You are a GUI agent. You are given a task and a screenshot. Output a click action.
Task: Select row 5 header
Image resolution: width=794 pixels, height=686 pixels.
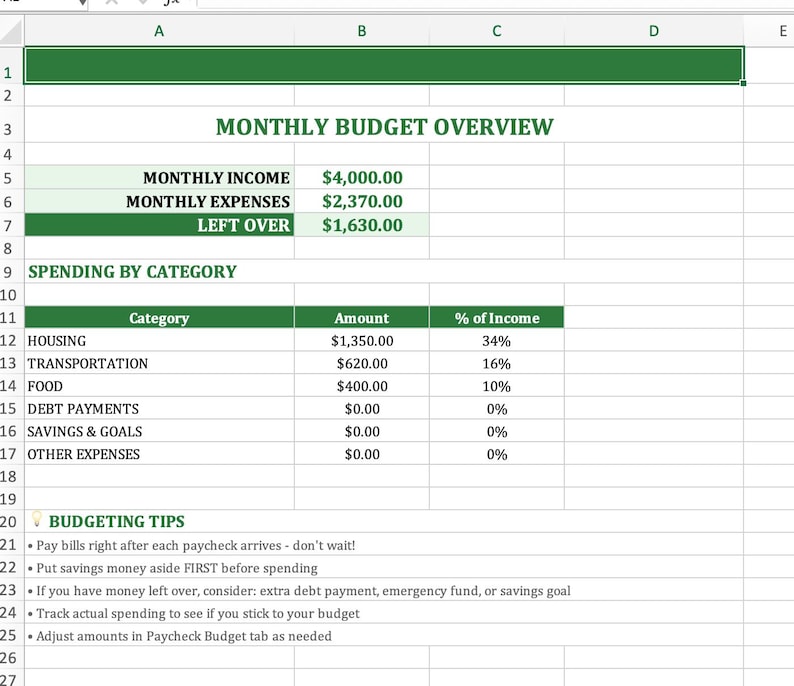[x=8, y=178]
